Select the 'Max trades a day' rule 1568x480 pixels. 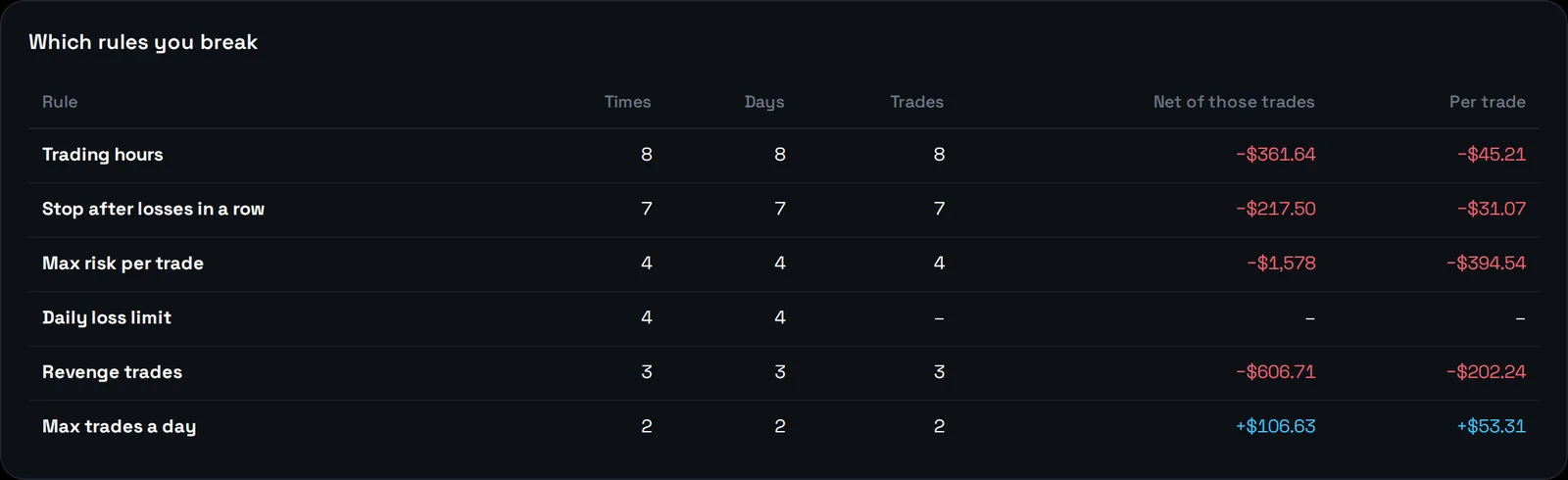784,427
